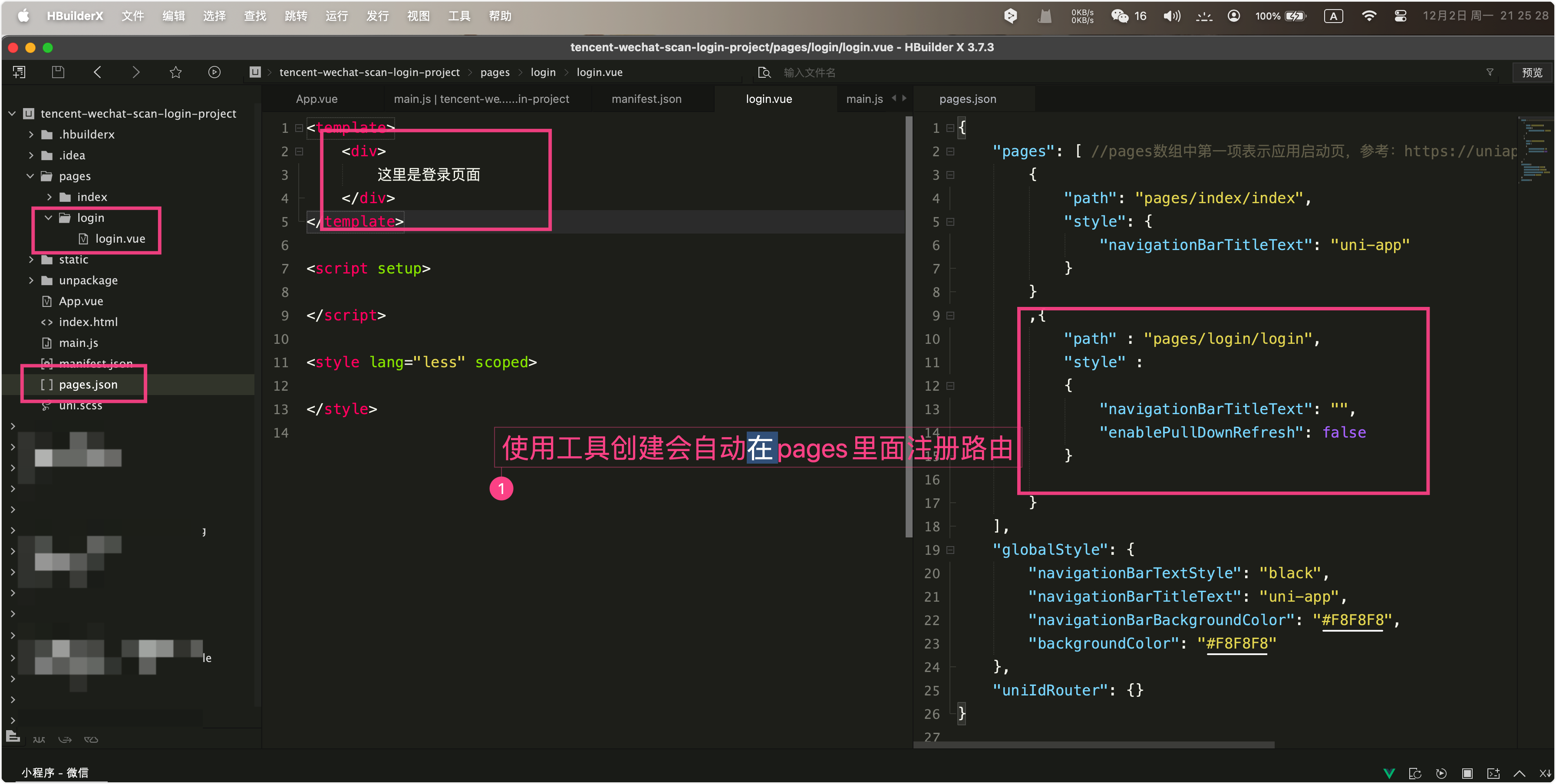Click the user account icon in menu bar
The image size is (1556, 784).
click(x=1233, y=16)
